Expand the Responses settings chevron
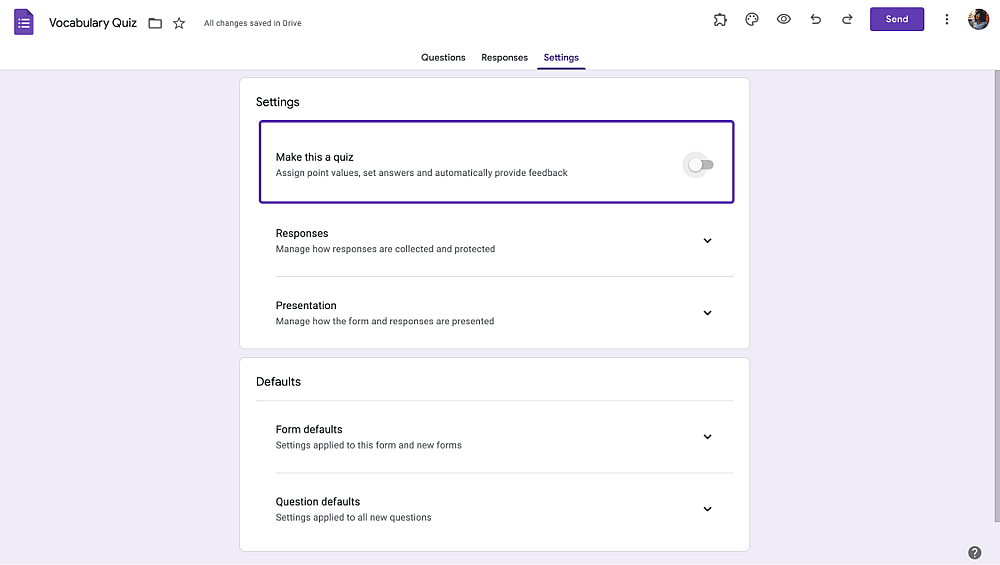The height and width of the screenshot is (565, 1000). click(x=707, y=240)
